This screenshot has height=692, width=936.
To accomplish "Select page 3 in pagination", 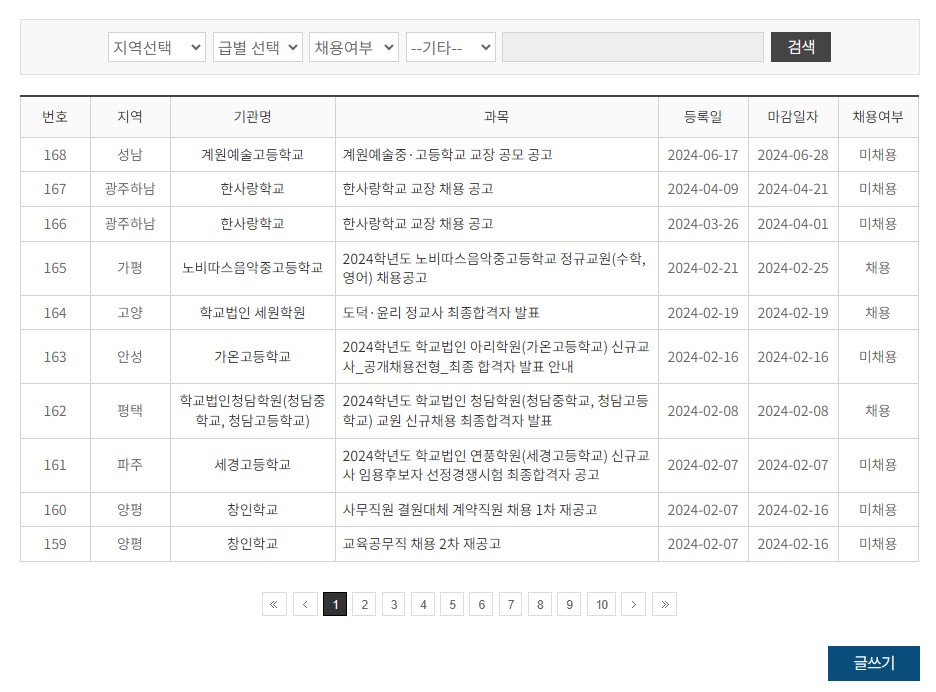I will [x=393, y=604].
